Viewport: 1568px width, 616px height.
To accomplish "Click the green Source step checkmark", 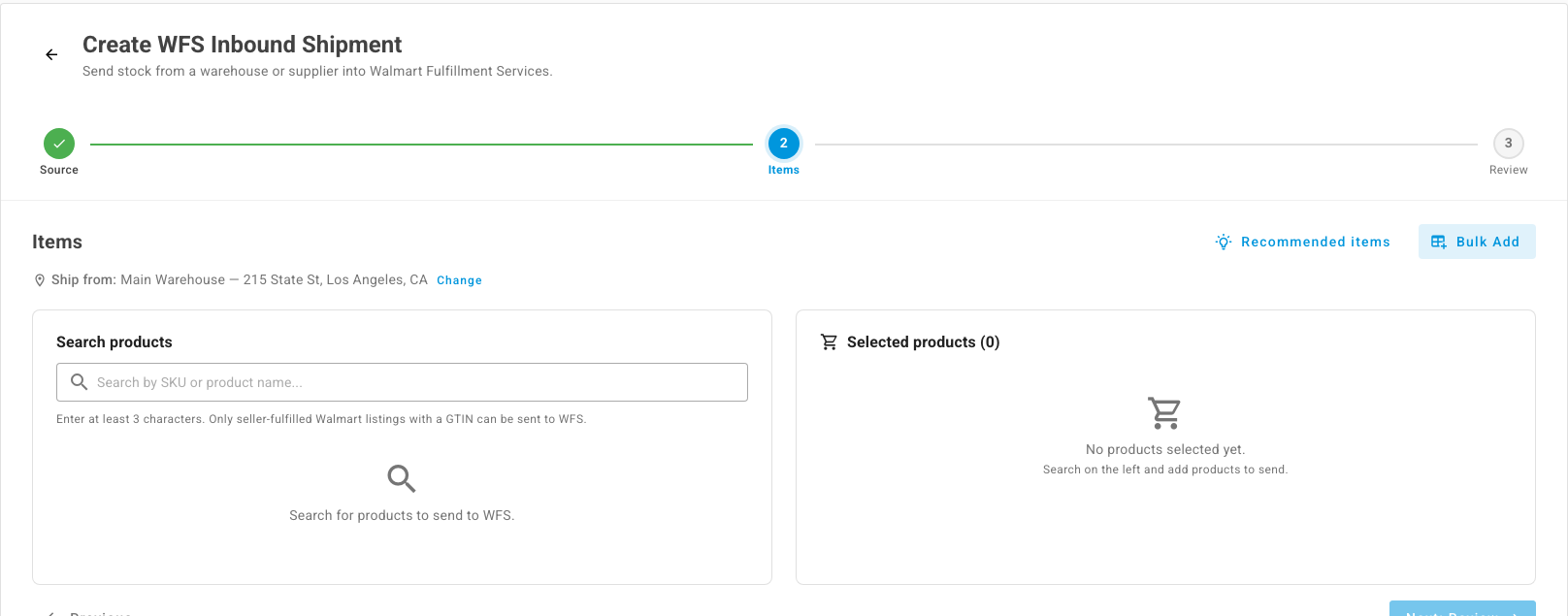I will (59, 144).
